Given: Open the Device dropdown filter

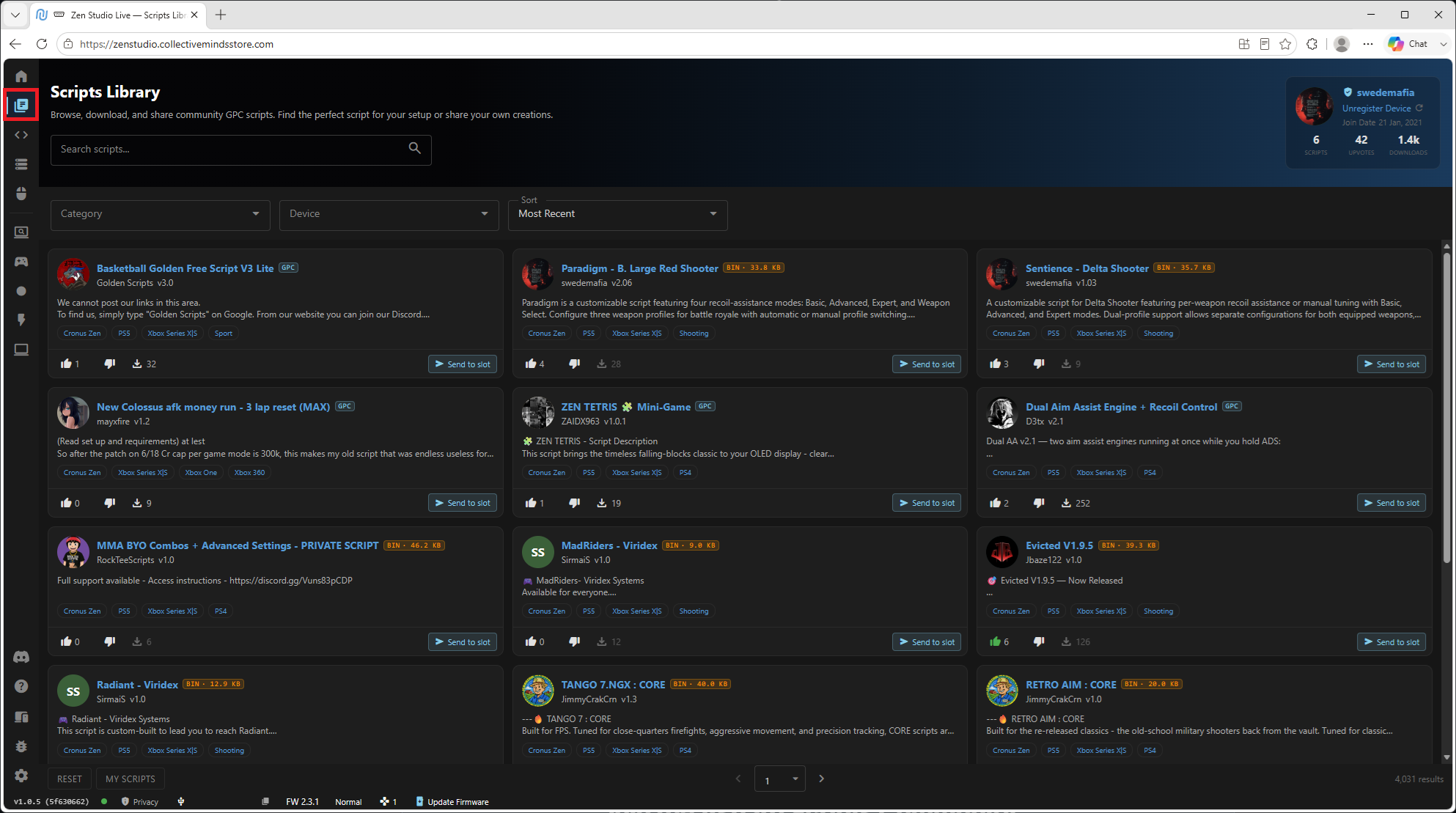Looking at the screenshot, I should pyautogui.click(x=389, y=214).
